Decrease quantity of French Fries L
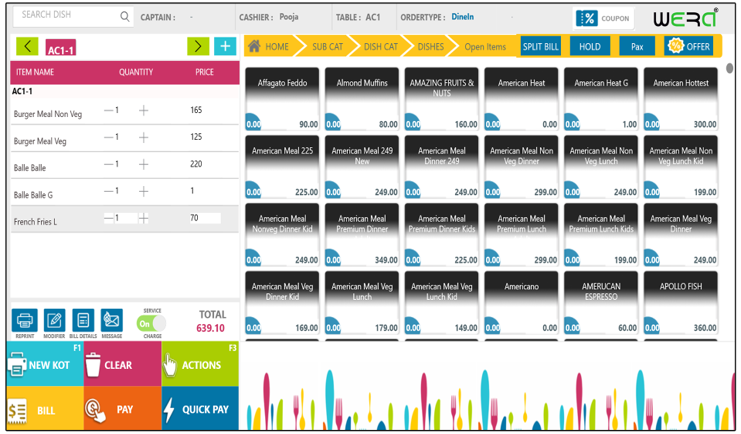 (x=108, y=218)
